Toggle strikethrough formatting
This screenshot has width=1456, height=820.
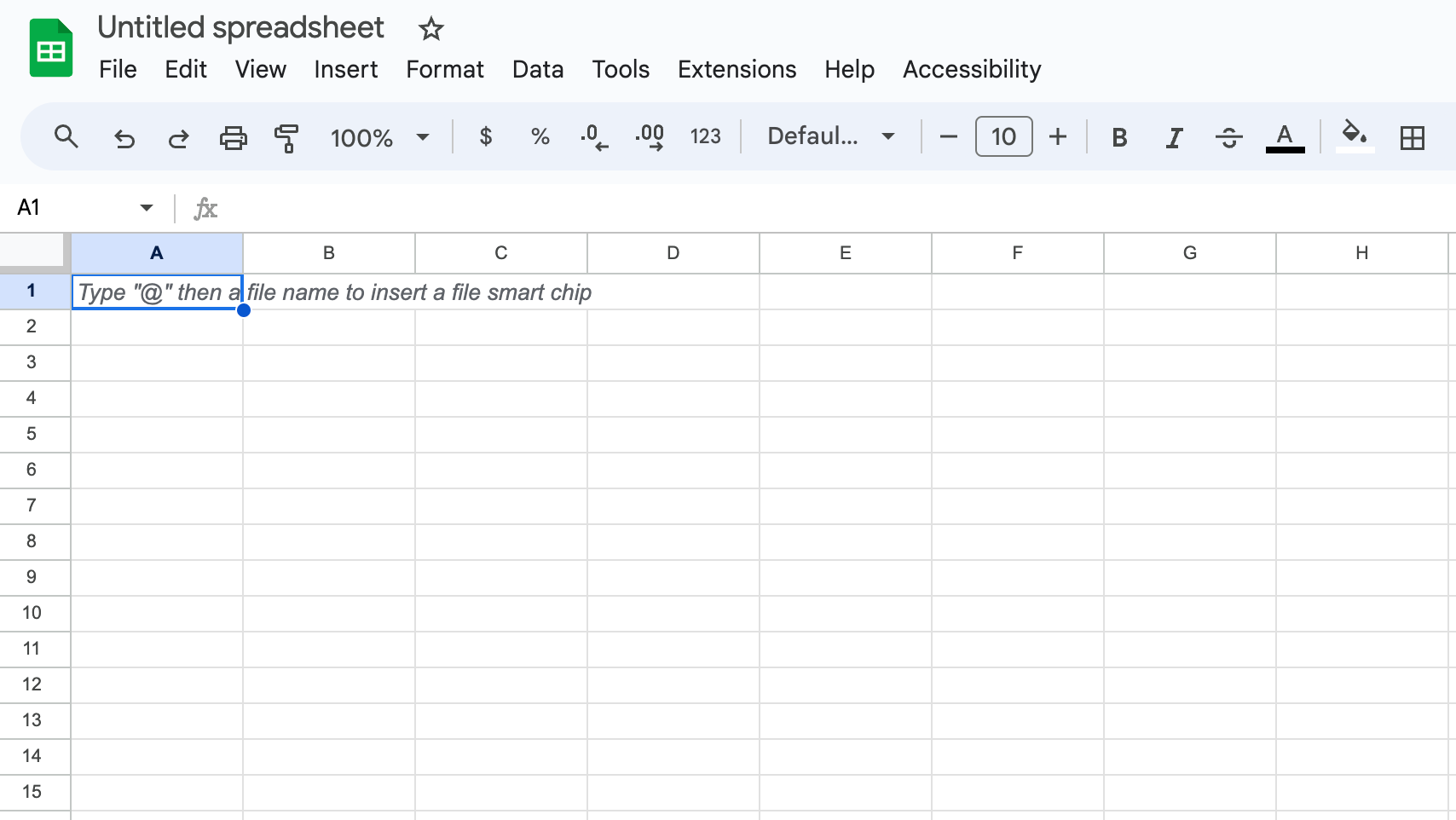(x=1228, y=137)
